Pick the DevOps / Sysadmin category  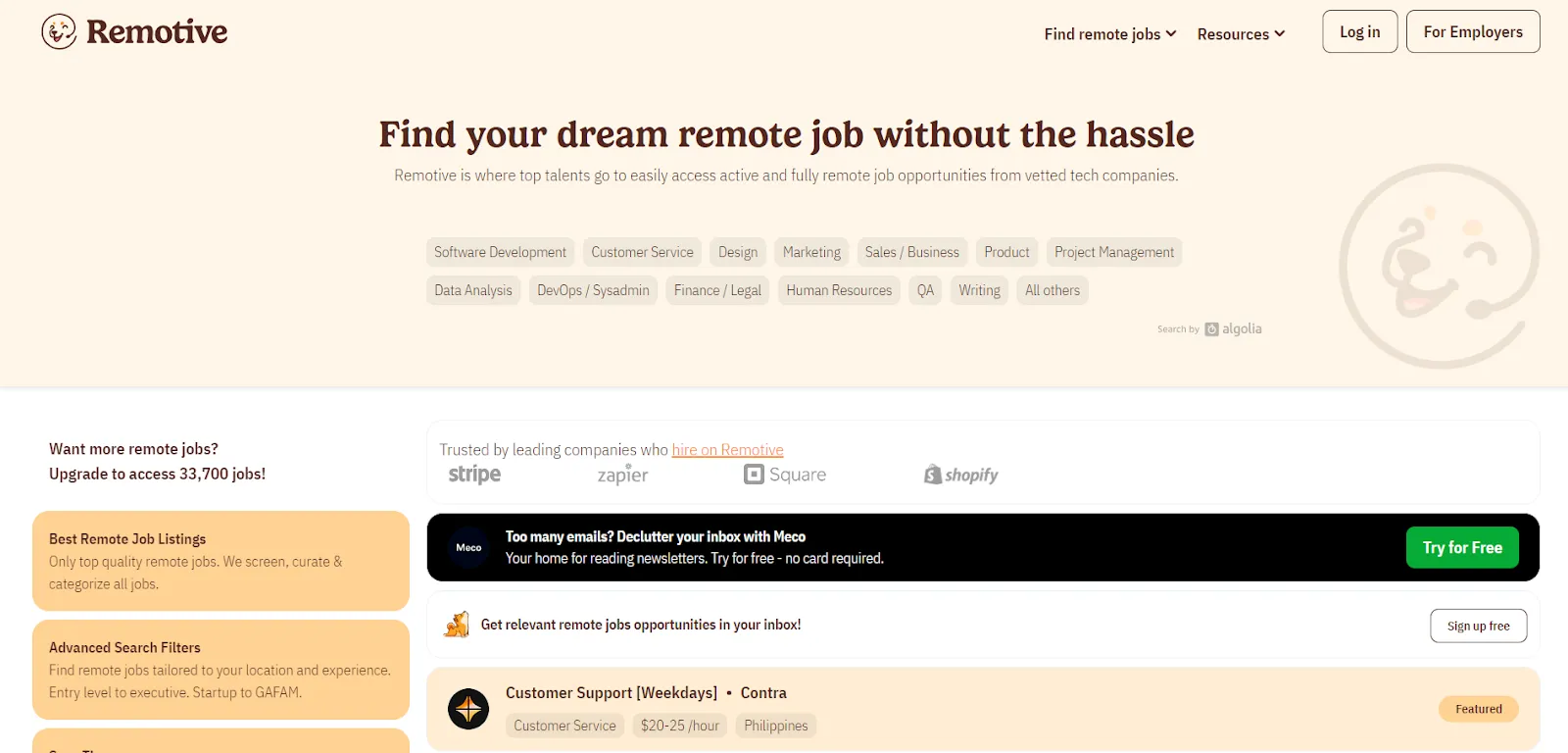593,290
